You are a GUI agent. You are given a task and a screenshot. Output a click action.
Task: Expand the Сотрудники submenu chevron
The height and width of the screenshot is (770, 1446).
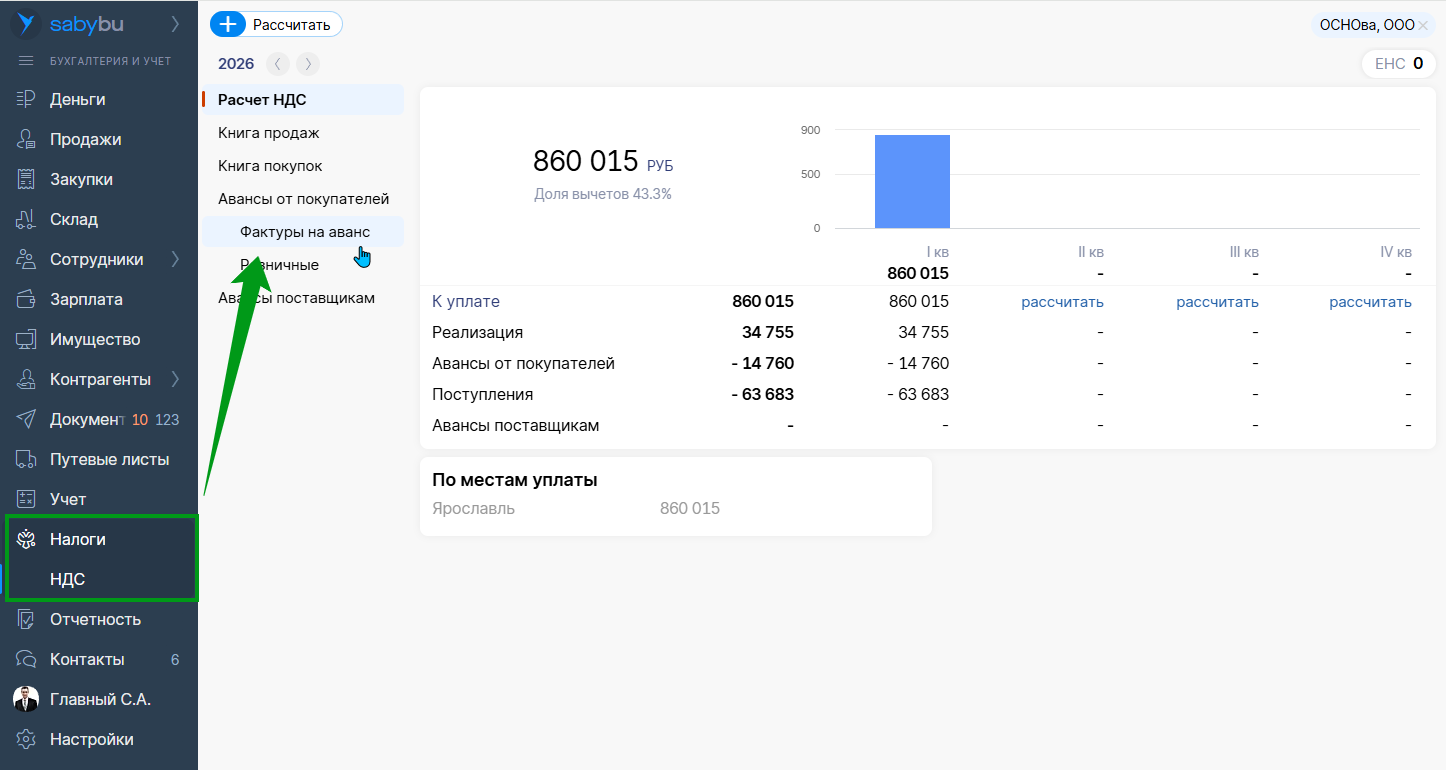175,259
